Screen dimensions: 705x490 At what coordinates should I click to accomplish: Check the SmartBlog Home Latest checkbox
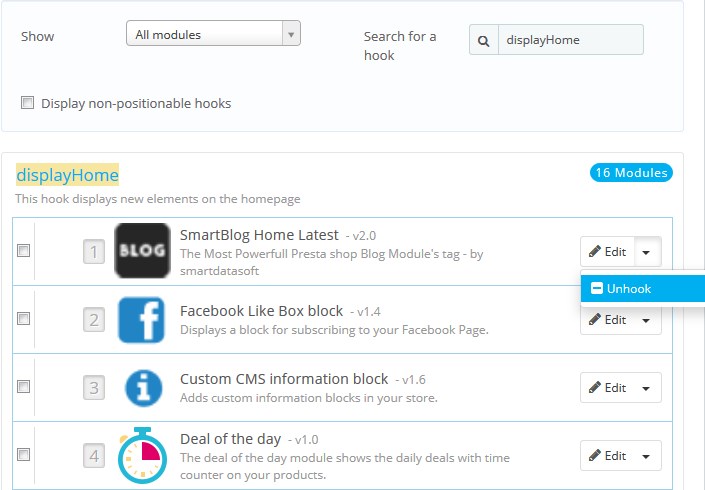[x=23, y=250]
